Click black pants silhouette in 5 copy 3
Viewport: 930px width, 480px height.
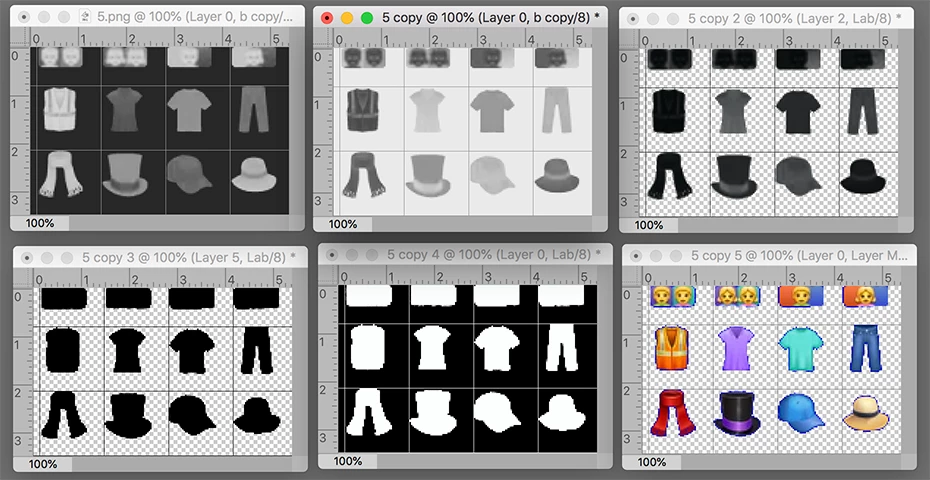click(x=257, y=350)
